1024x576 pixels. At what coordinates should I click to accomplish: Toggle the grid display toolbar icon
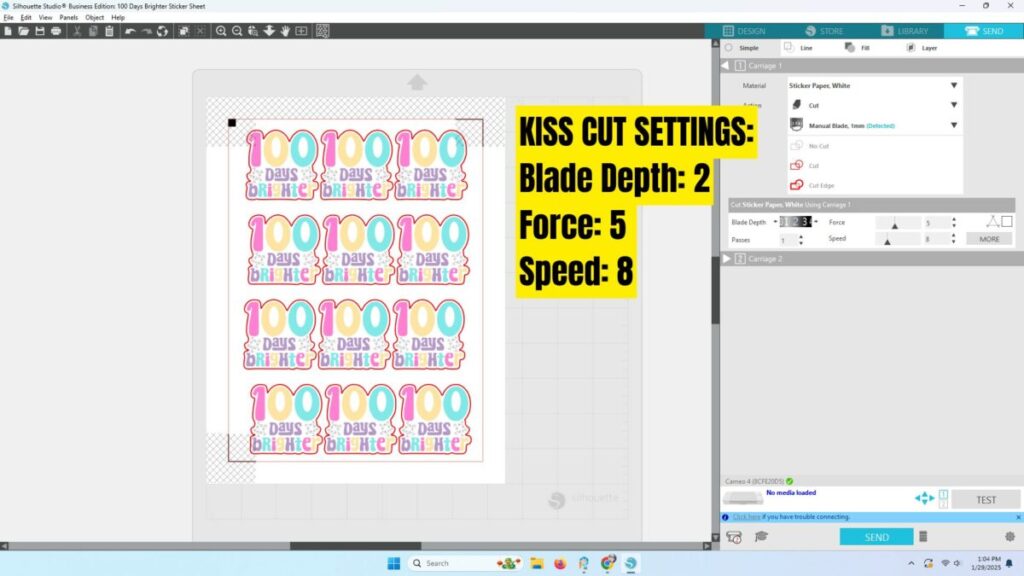[x=323, y=31]
